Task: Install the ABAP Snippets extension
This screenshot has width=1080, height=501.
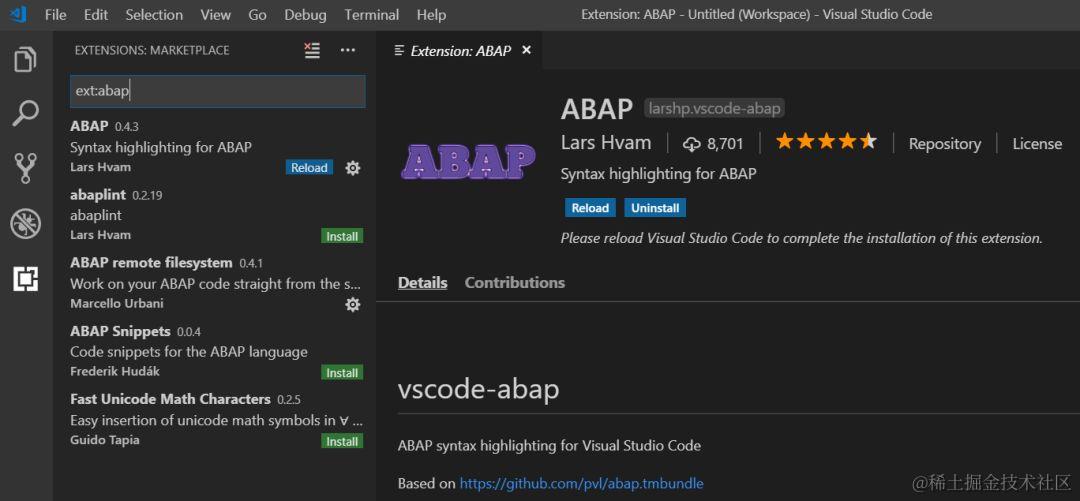Action: click(x=342, y=373)
